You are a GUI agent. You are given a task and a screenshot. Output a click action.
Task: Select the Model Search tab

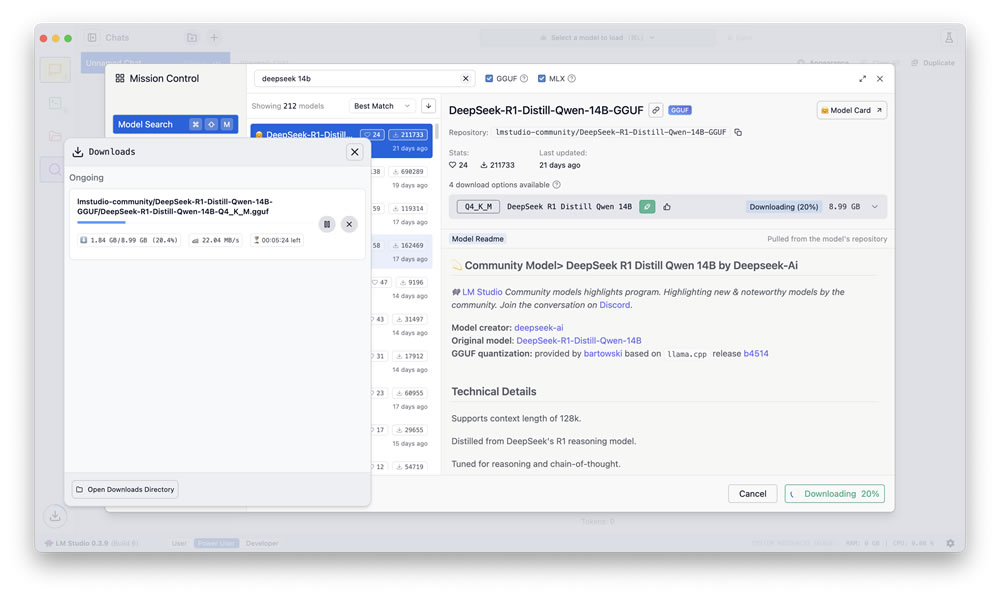point(175,124)
